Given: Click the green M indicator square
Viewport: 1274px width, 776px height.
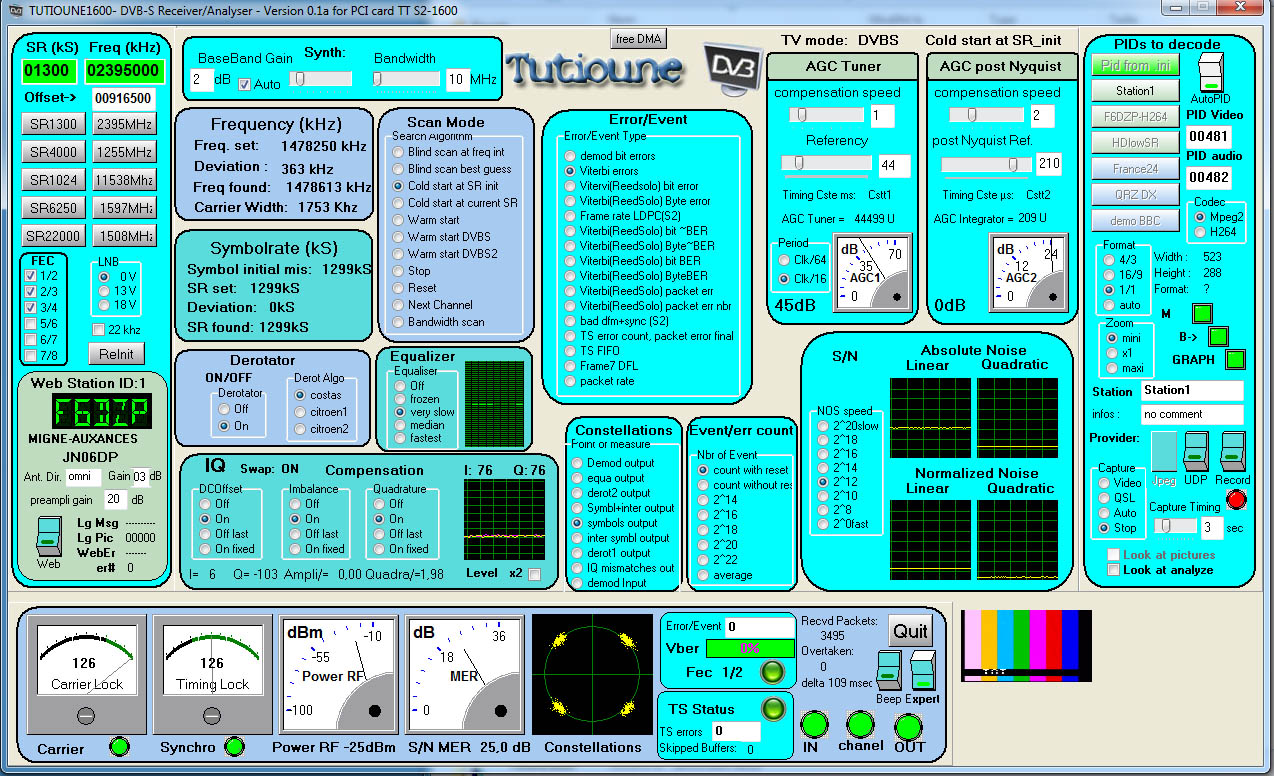Looking at the screenshot, I should [x=1202, y=314].
